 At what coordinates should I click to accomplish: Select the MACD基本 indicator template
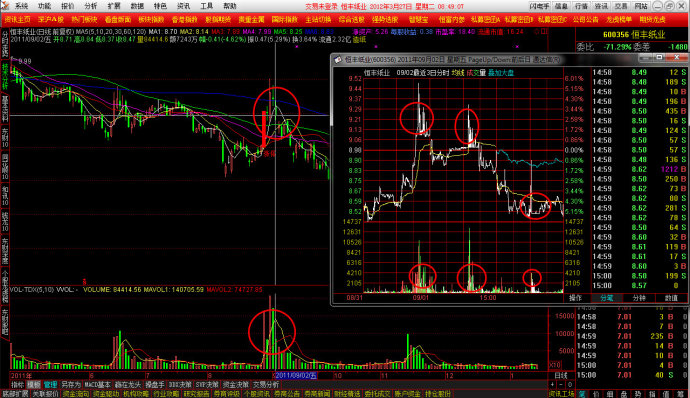pos(97,384)
